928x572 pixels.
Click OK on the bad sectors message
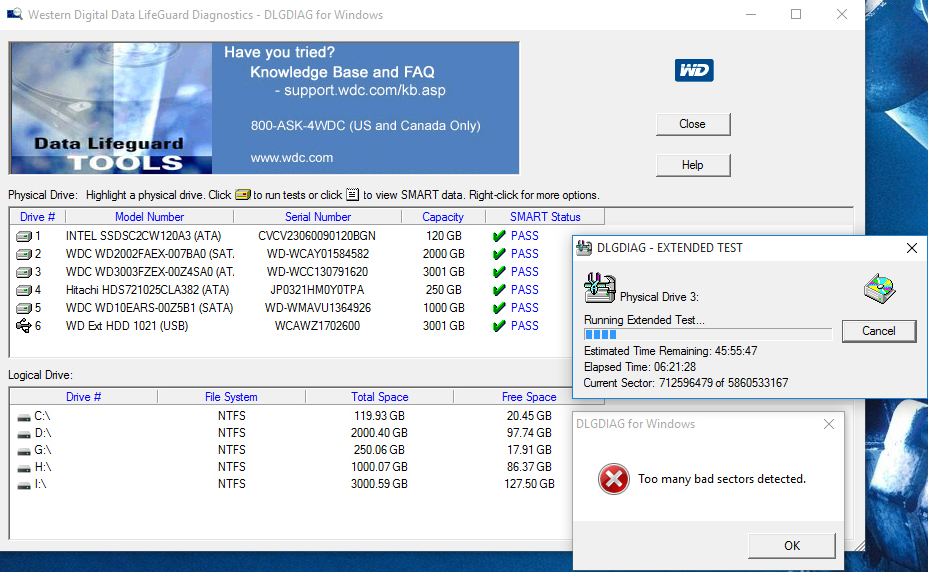pyautogui.click(x=792, y=546)
